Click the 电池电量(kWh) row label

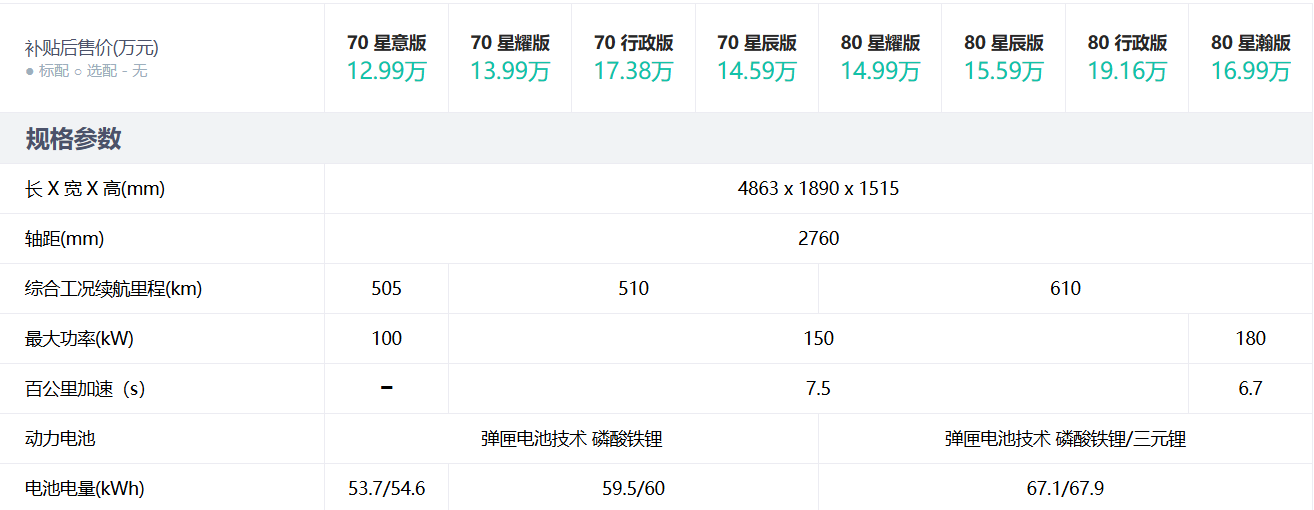coord(84,488)
